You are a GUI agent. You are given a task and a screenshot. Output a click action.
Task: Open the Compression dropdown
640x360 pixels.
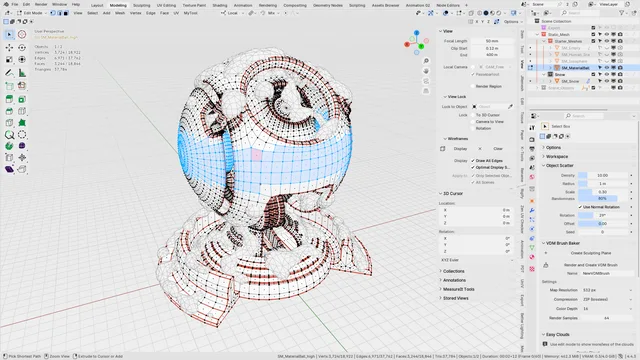coord(606,299)
